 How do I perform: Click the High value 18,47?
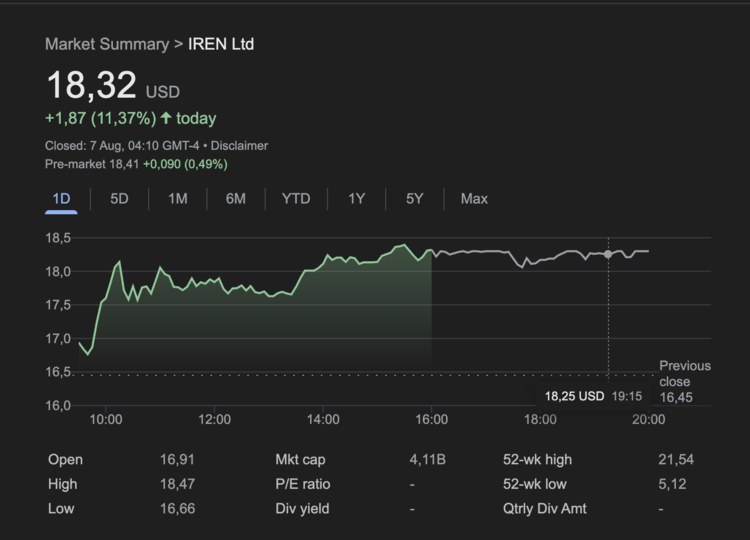pos(177,484)
